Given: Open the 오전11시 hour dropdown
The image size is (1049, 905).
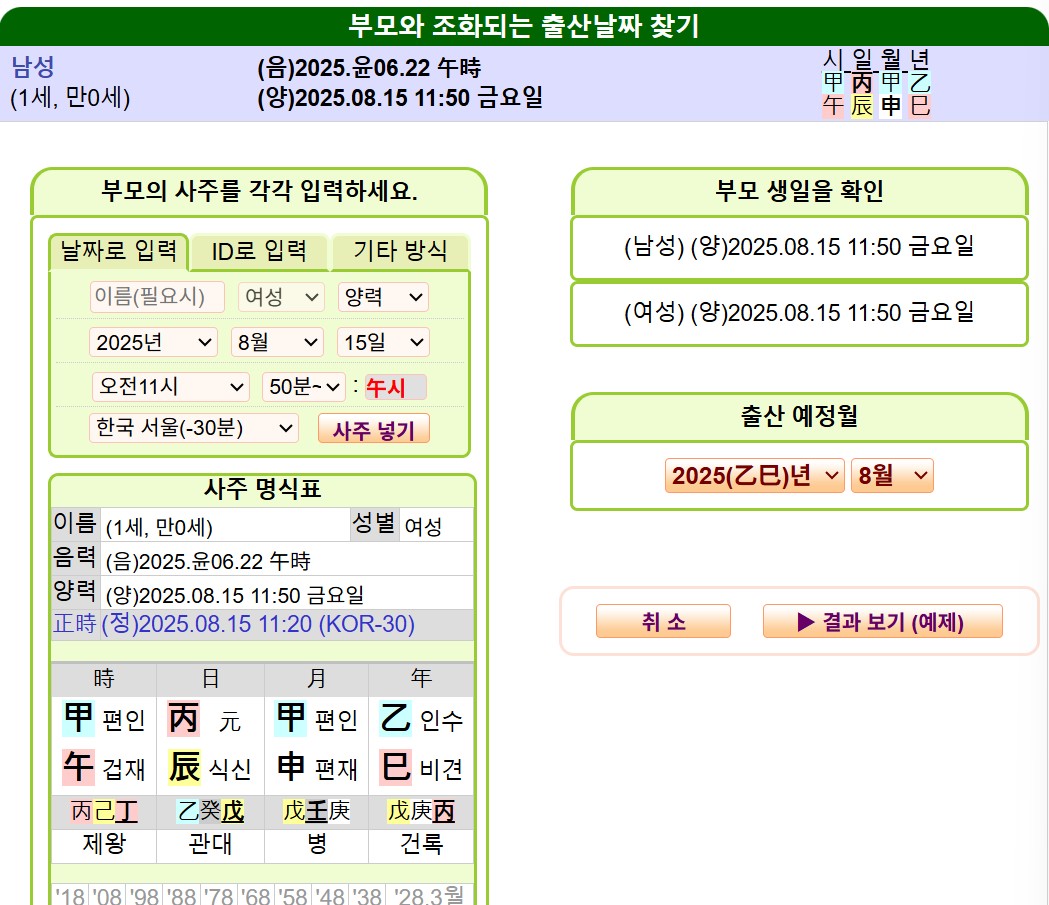Looking at the screenshot, I should 170,387.
